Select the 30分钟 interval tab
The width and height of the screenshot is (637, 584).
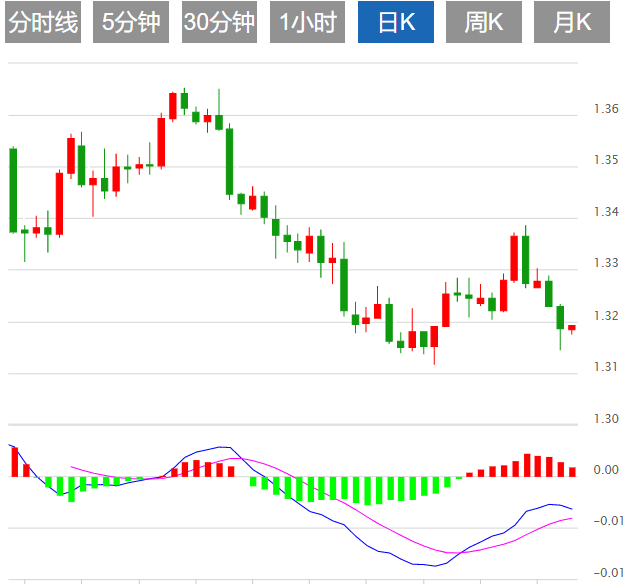tap(219, 22)
